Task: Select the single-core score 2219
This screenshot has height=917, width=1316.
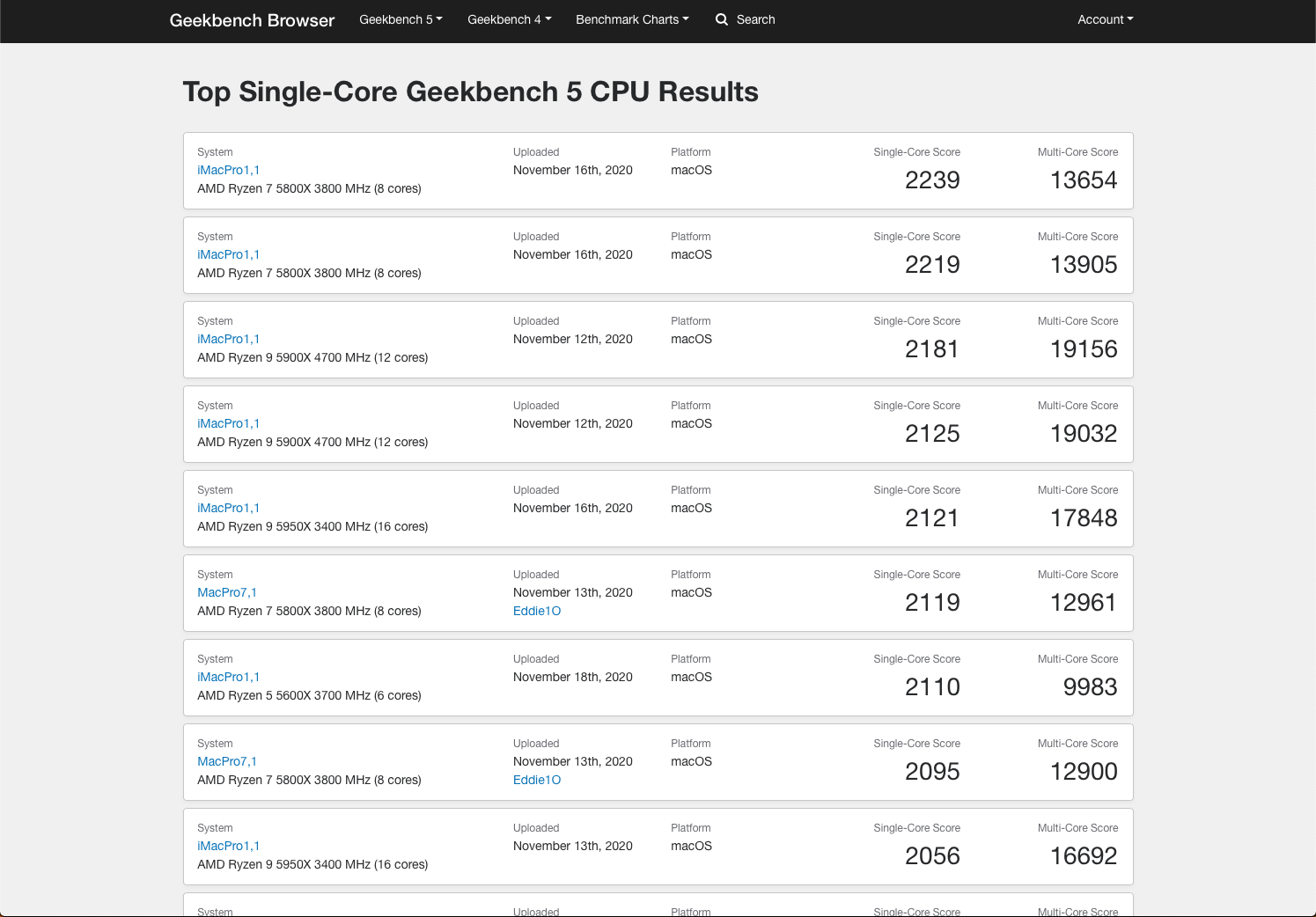Action: [932, 265]
